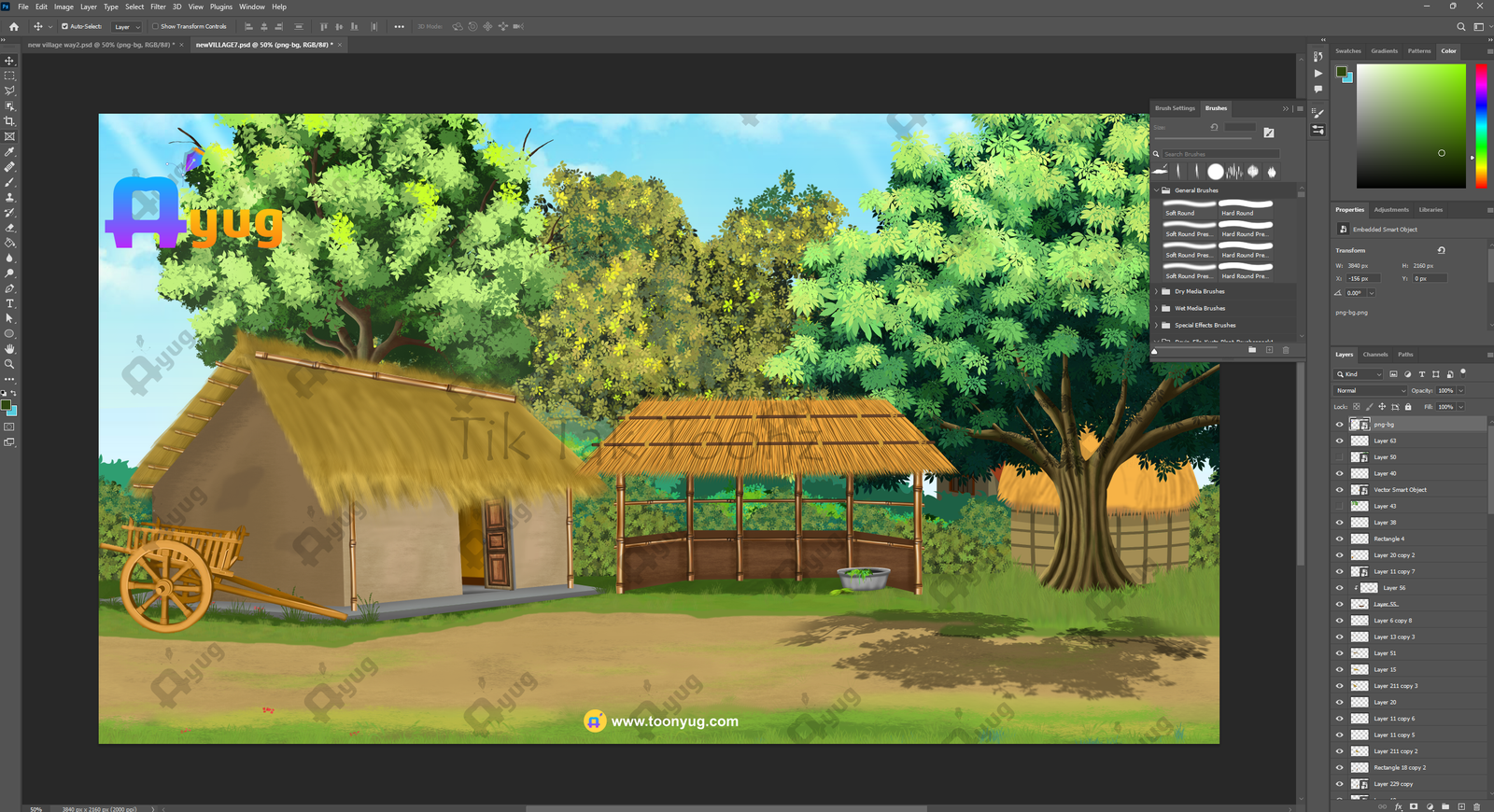Open the Normal blend mode dropdown
The image size is (1494, 812).
(x=1370, y=390)
